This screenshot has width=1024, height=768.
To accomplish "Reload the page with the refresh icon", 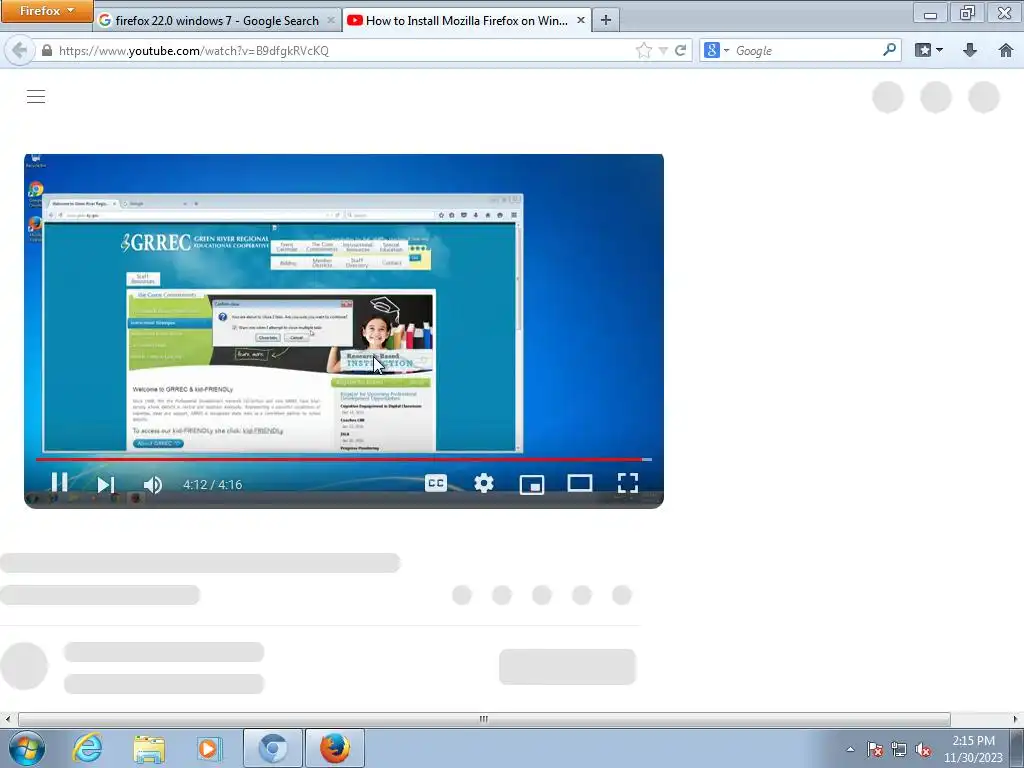I will (680, 50).
